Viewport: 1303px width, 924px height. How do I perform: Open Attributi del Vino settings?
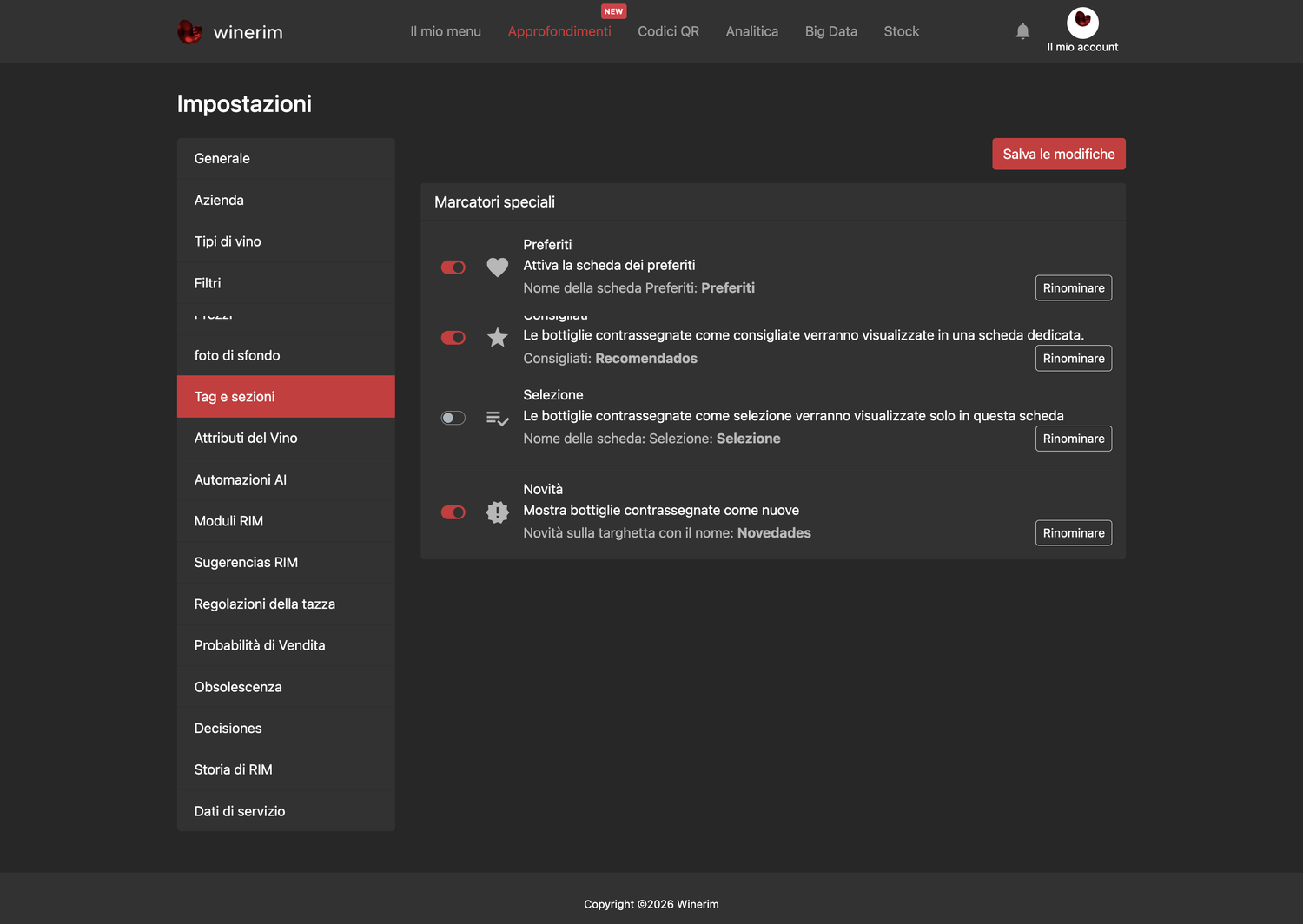[286, 439]
